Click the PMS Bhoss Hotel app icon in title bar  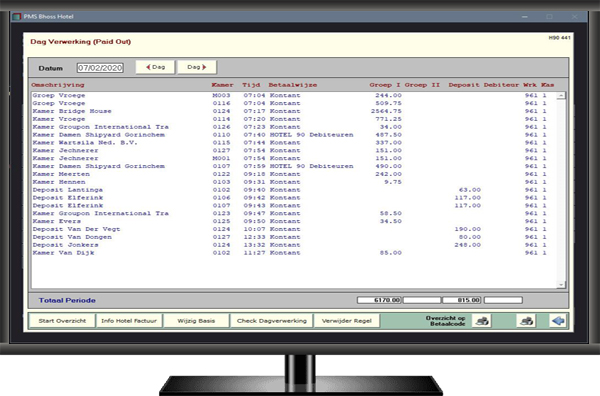(x=16, y=16)
